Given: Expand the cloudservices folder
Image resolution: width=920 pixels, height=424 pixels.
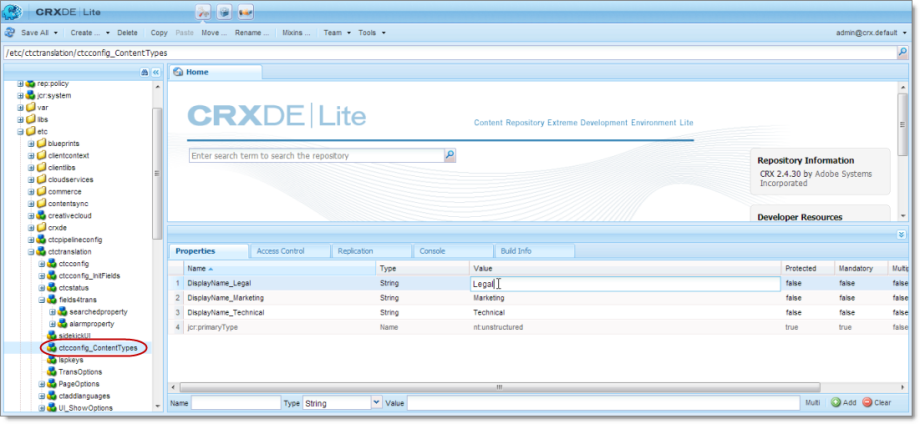Looking at the screenshot, I should [31, 179].
